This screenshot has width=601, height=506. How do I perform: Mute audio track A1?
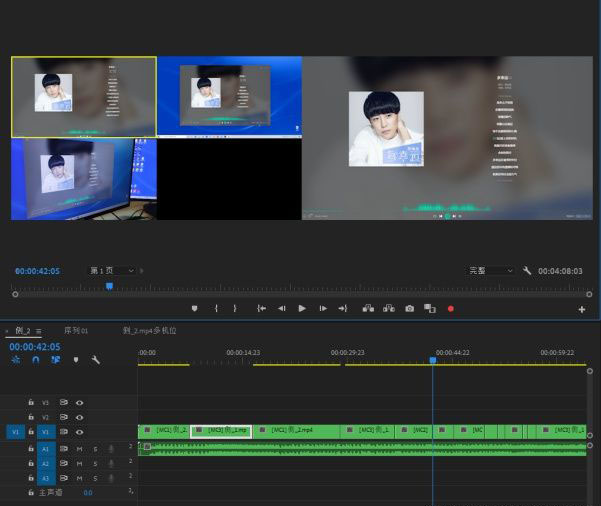(80, 450)
